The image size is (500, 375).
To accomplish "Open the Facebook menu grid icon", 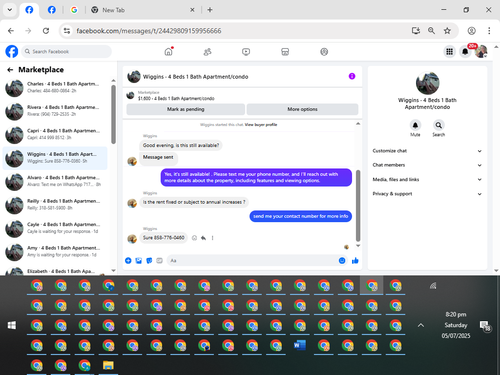I will tap(449, 52).
